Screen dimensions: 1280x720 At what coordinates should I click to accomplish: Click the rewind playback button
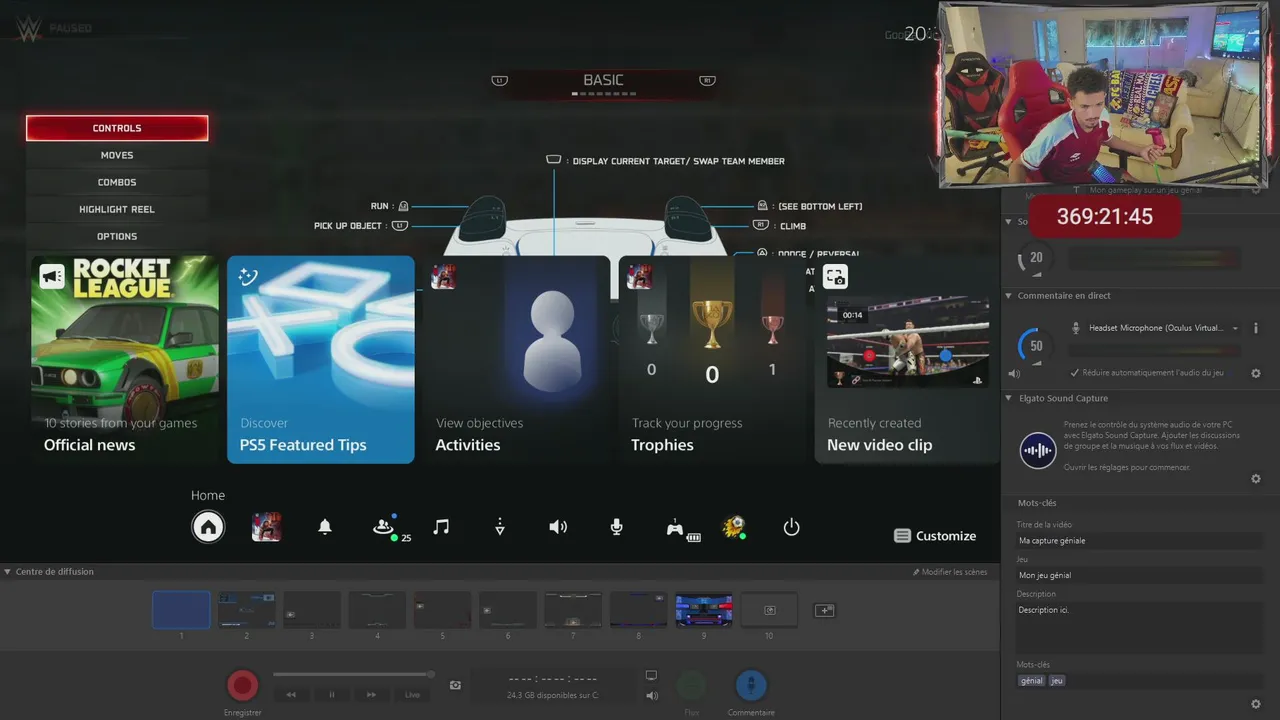(x=291, y=694)
